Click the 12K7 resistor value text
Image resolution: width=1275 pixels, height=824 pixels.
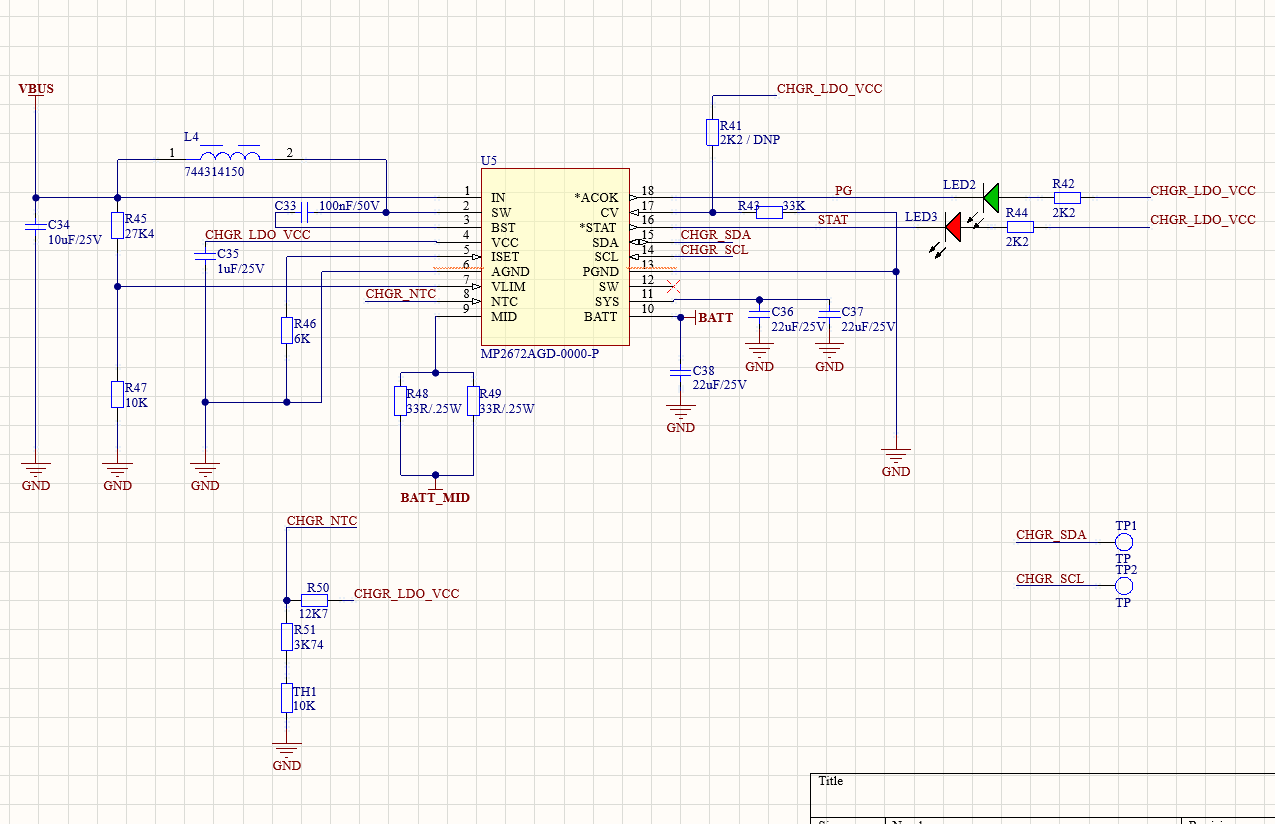point(314,614)
